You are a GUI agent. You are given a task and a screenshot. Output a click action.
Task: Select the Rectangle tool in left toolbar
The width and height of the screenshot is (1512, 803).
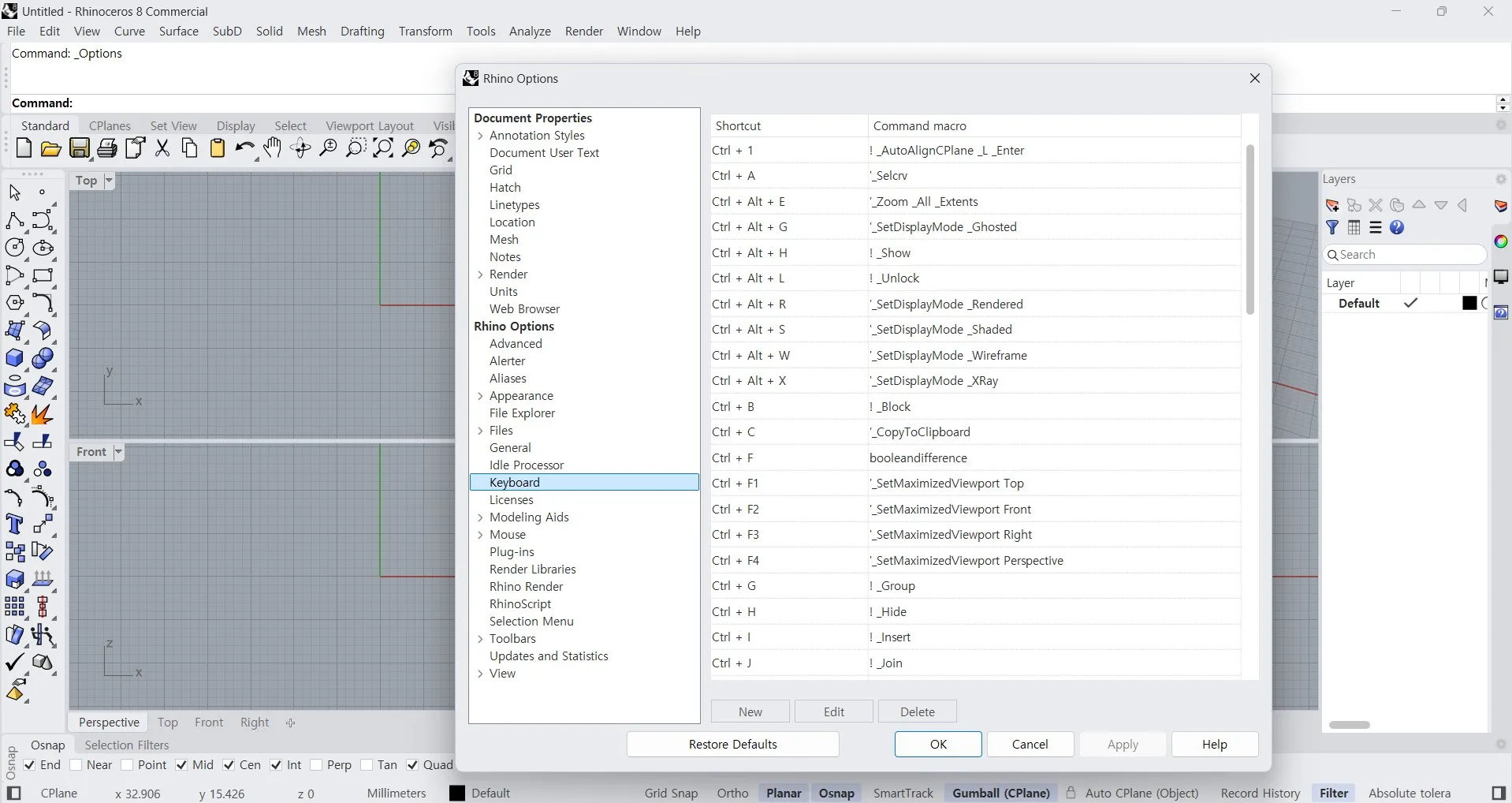(x=43, y=275)
